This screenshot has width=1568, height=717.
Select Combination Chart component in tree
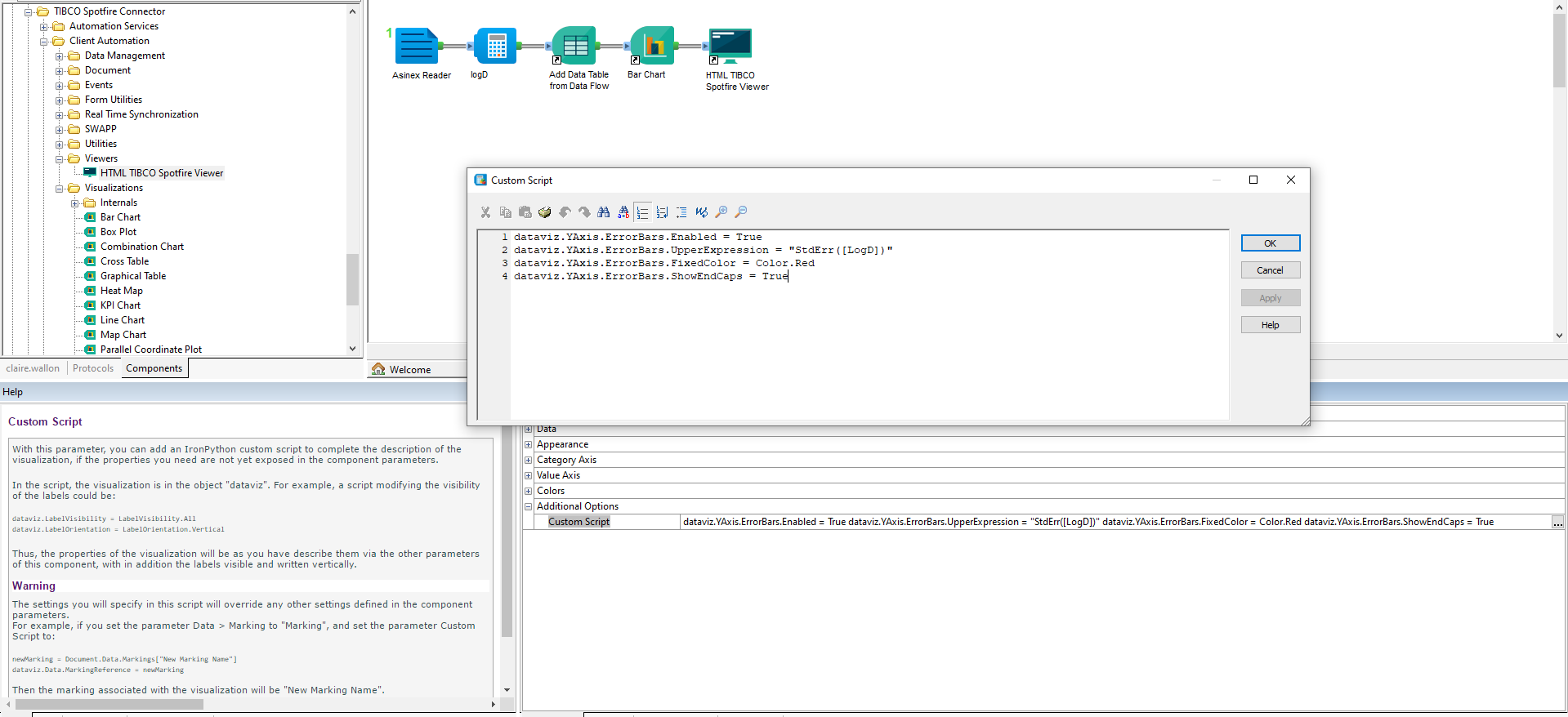pyautogui.click(x=142, y=247)
